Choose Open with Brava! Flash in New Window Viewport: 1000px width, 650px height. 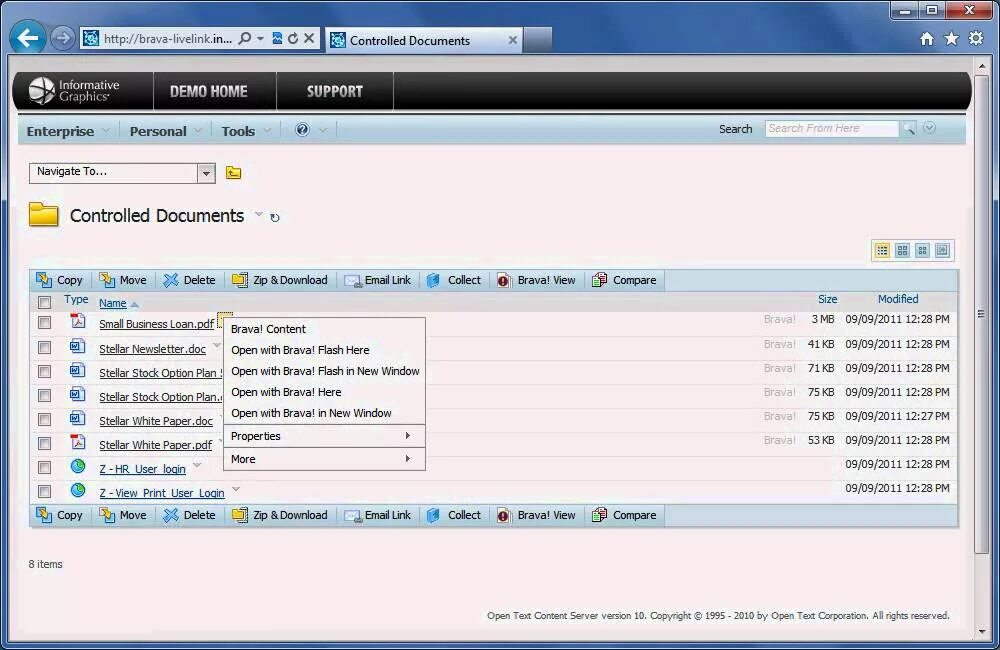coord(324,371)
